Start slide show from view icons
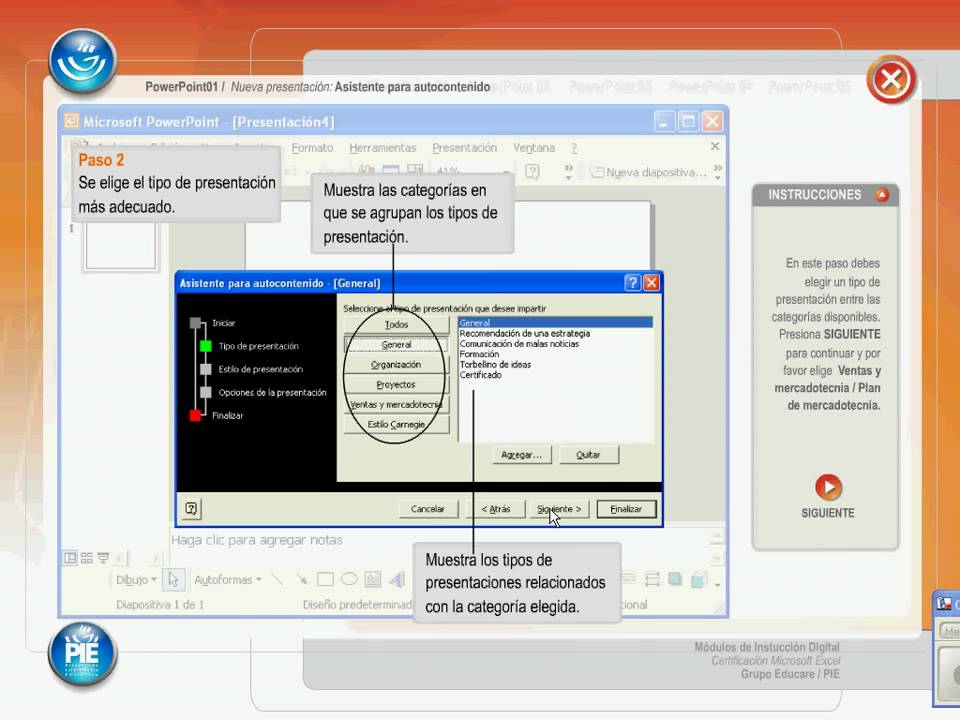Viewport: 960px width, 720px height. [x=103, y=558]
